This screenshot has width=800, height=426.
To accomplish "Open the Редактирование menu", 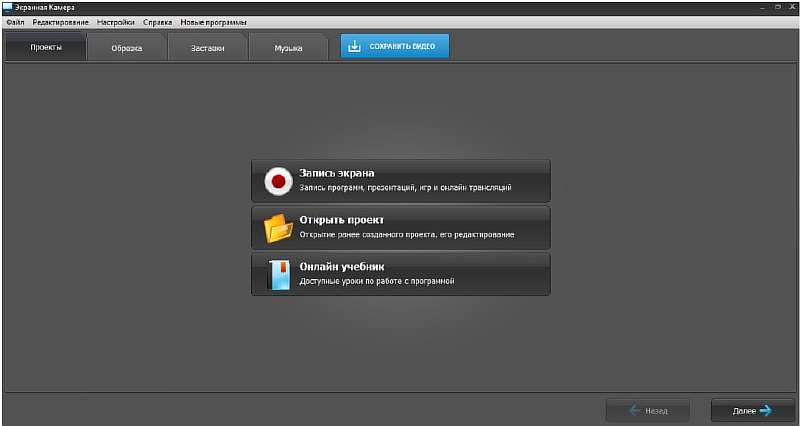I will coord(60,22).
